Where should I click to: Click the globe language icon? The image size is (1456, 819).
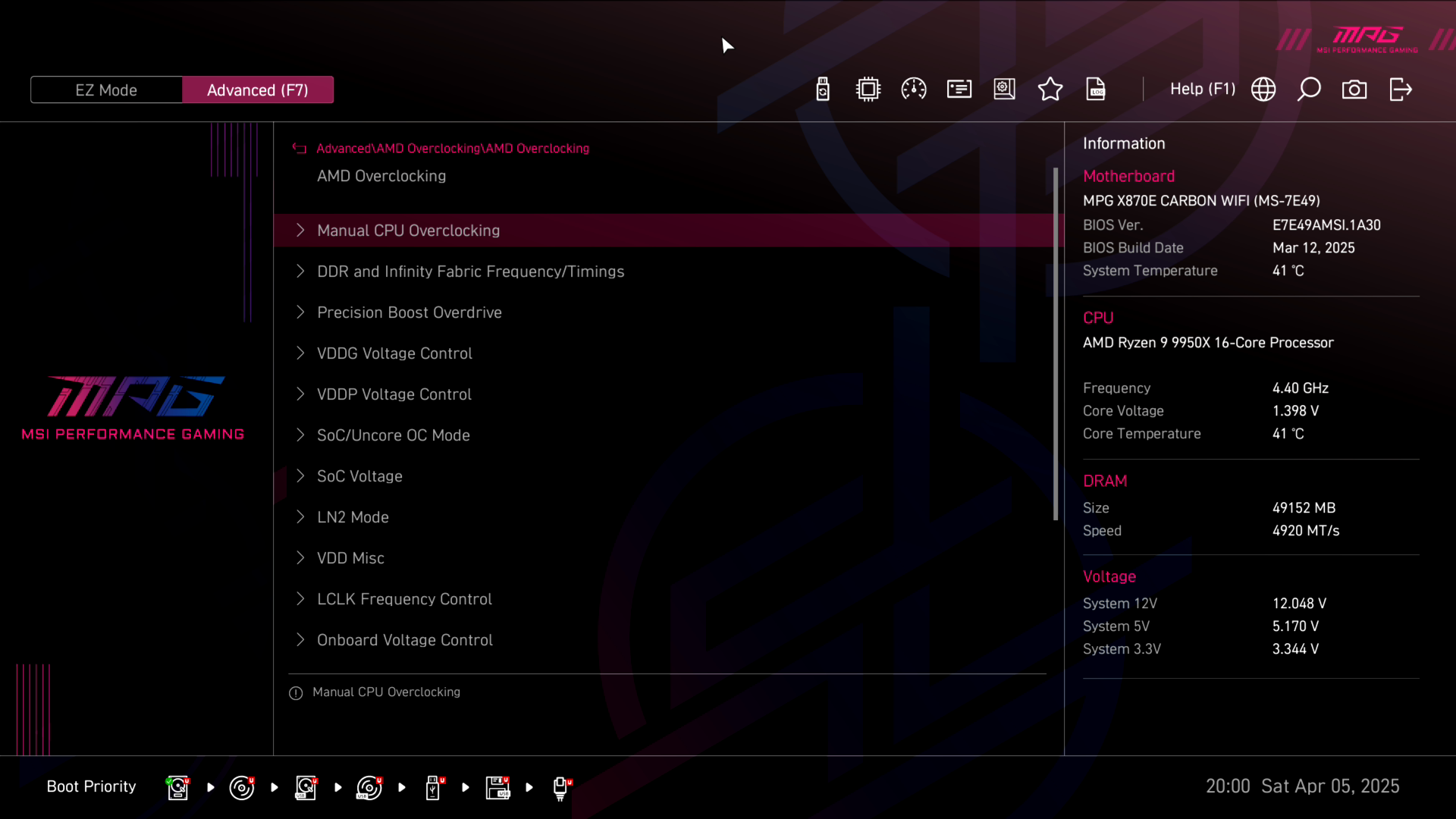(x=1263, y=89)
